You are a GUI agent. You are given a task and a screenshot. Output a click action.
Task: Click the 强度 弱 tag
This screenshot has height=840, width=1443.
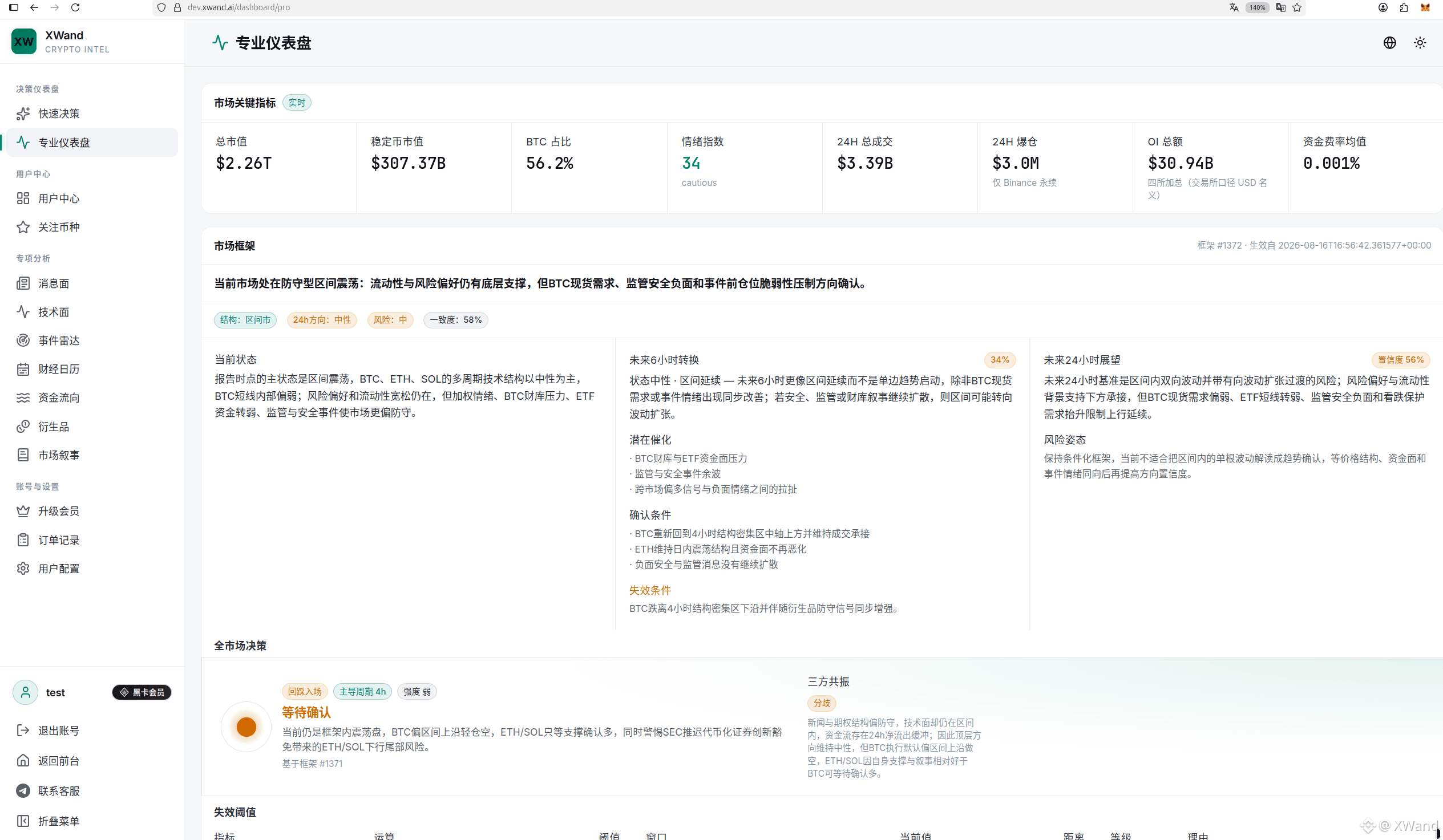pos(417,692)
